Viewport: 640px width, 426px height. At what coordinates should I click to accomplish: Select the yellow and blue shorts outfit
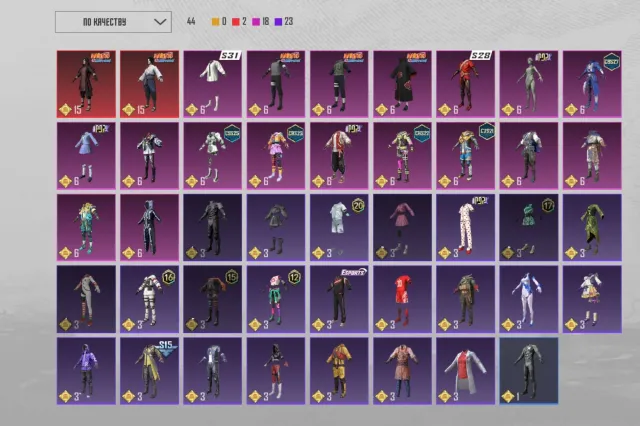point(466,156)
